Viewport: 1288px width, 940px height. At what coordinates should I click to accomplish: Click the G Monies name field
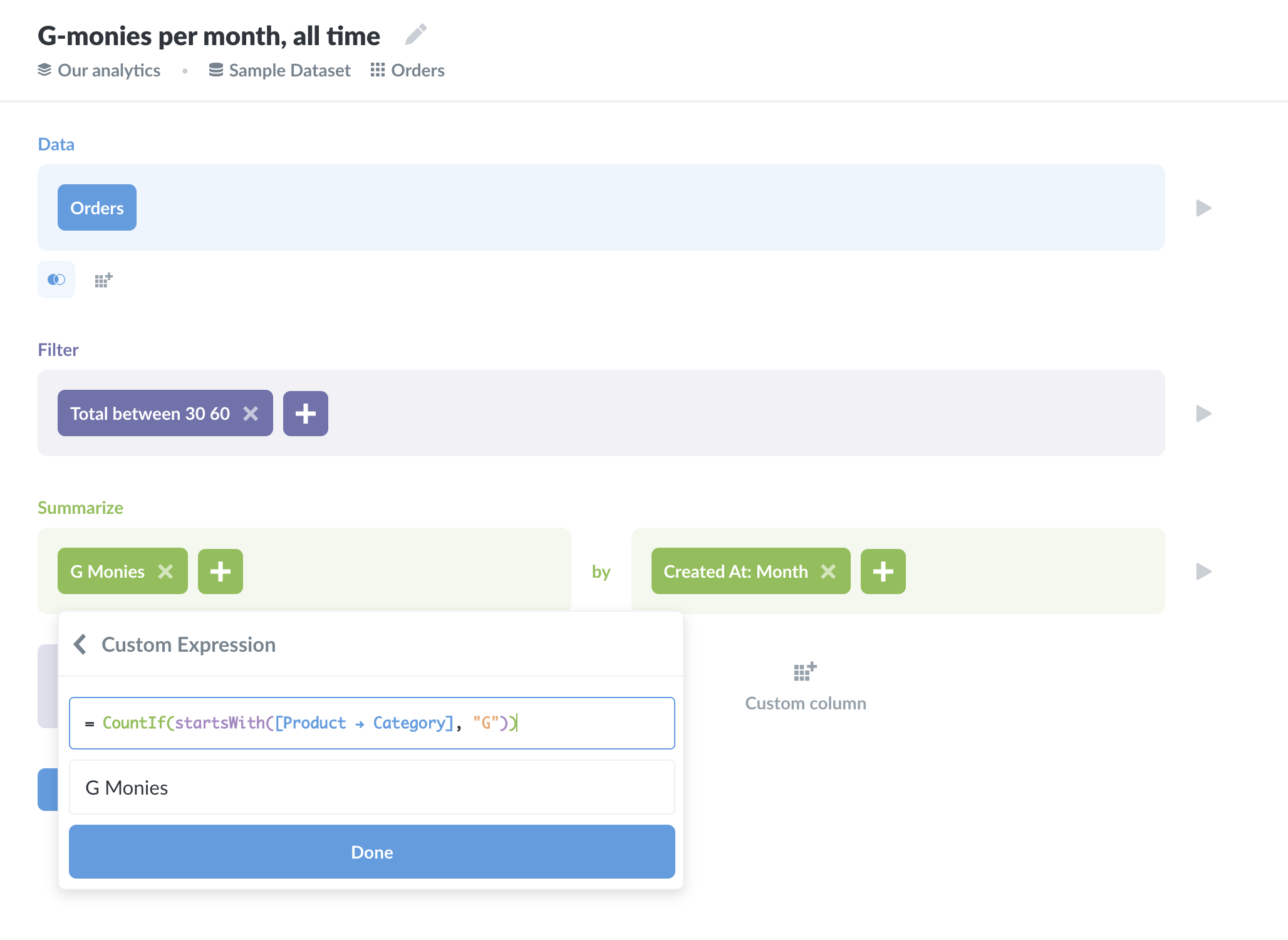click(372, 788)
